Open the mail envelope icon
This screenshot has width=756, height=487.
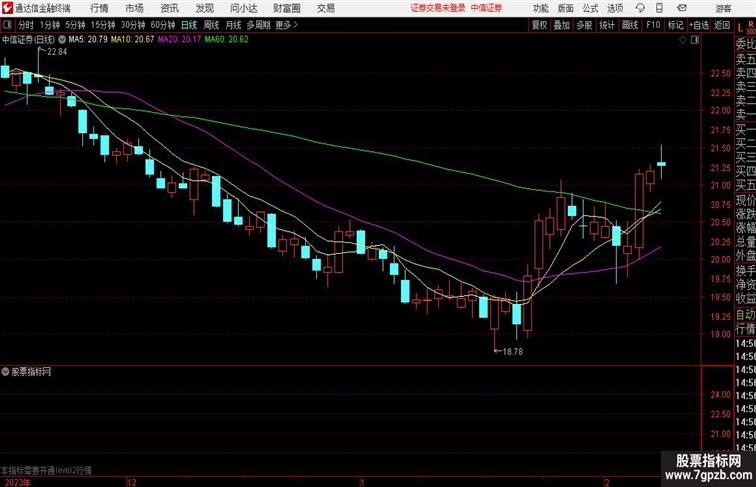coord(682,8)
